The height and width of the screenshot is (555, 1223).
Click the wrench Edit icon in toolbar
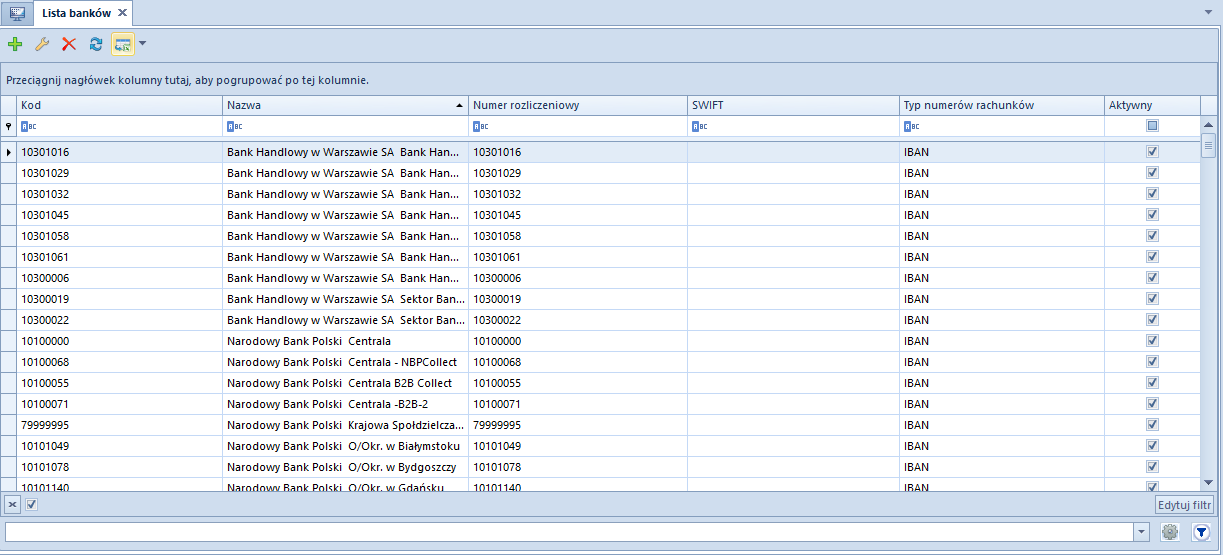tap(42, 44)
